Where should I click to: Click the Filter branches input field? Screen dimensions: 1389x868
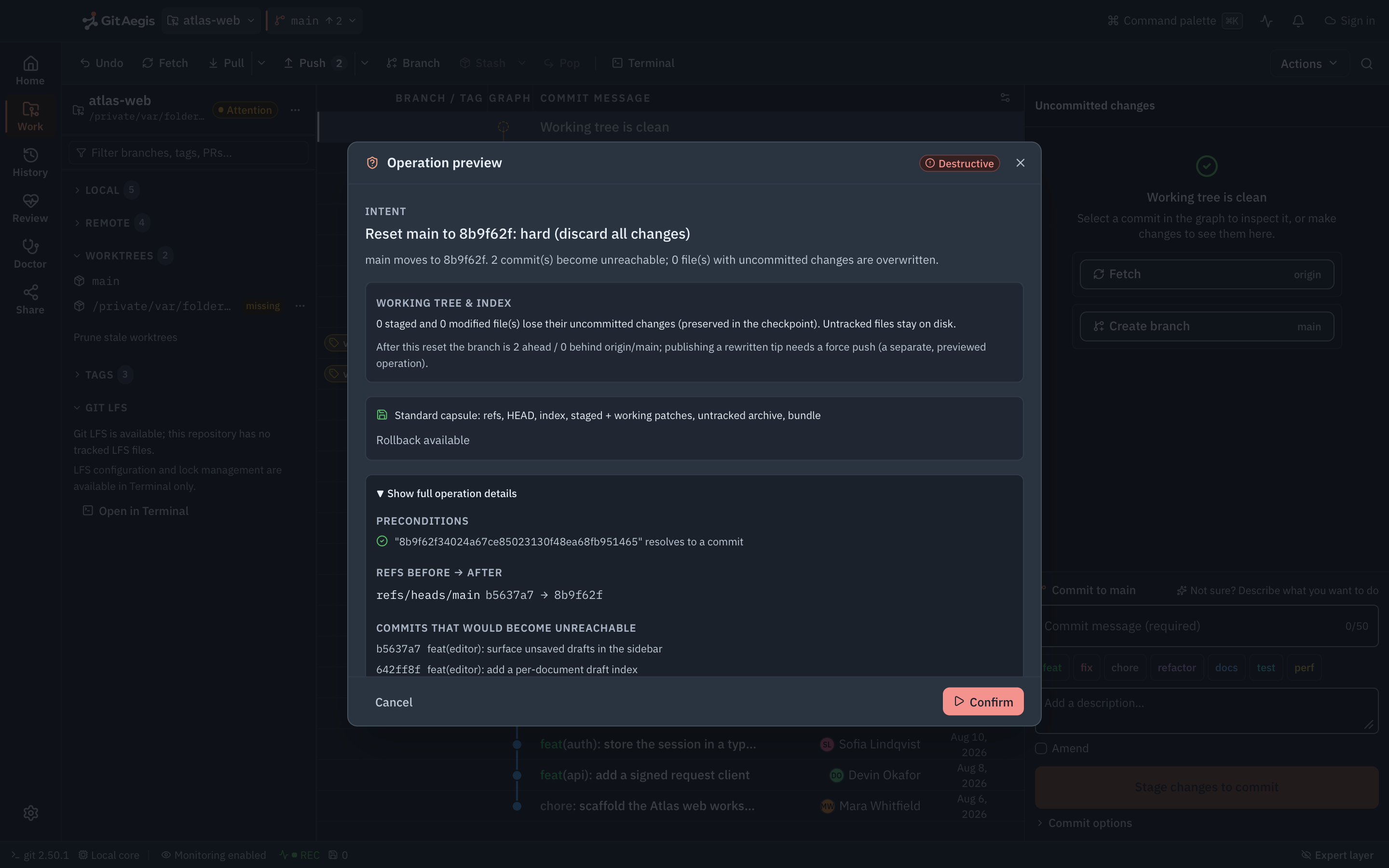coord(188,153)
